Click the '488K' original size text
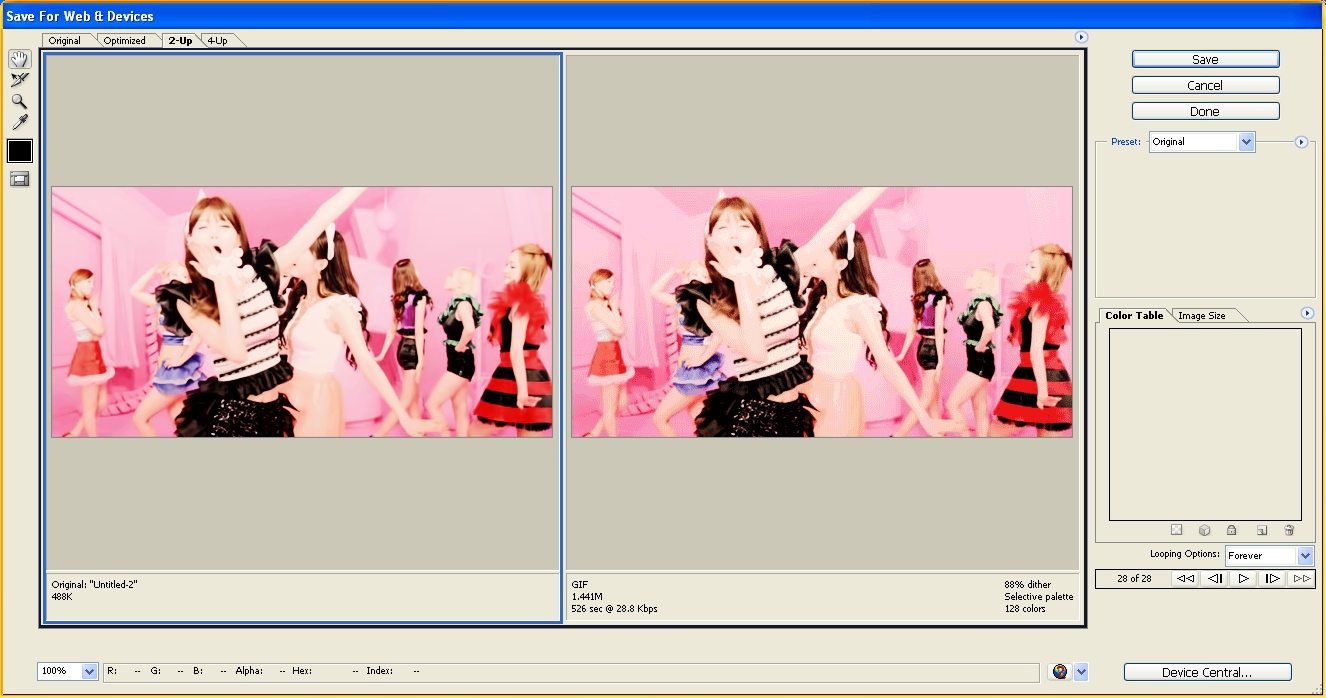Screen dimensions: 1326x698 (61, 596)
